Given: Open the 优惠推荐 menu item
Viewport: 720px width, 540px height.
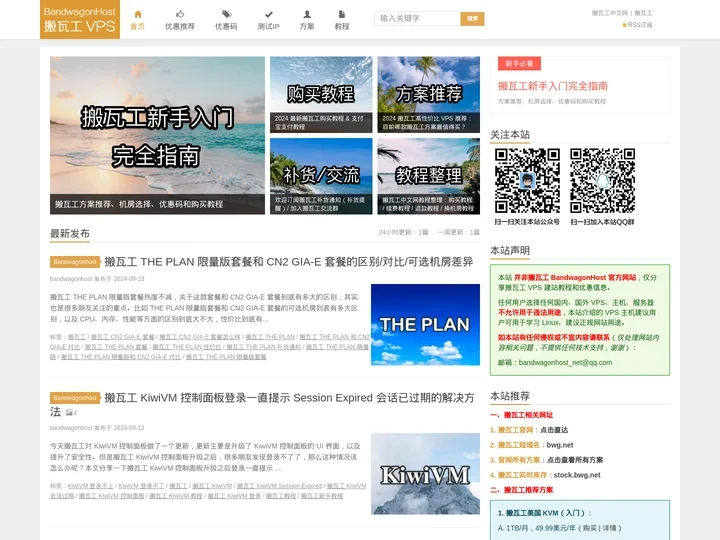Looking at the screenshot, I should [x=180, y=27].
